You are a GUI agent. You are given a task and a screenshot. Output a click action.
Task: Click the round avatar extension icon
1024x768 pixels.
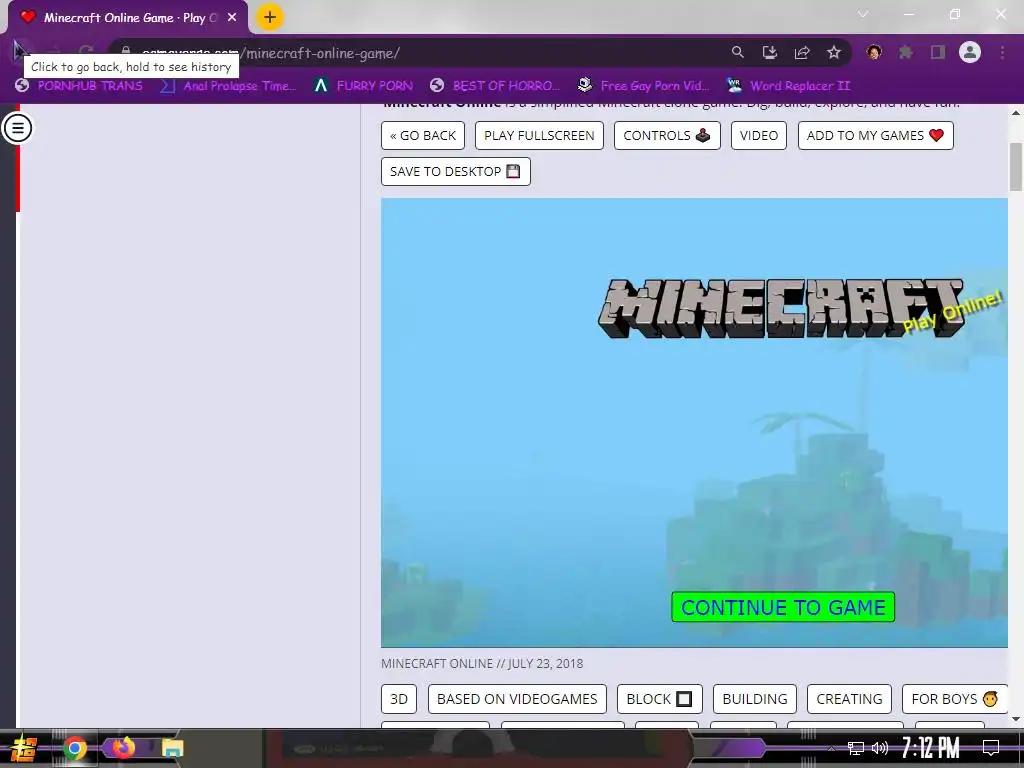click(x=874, y=52)
